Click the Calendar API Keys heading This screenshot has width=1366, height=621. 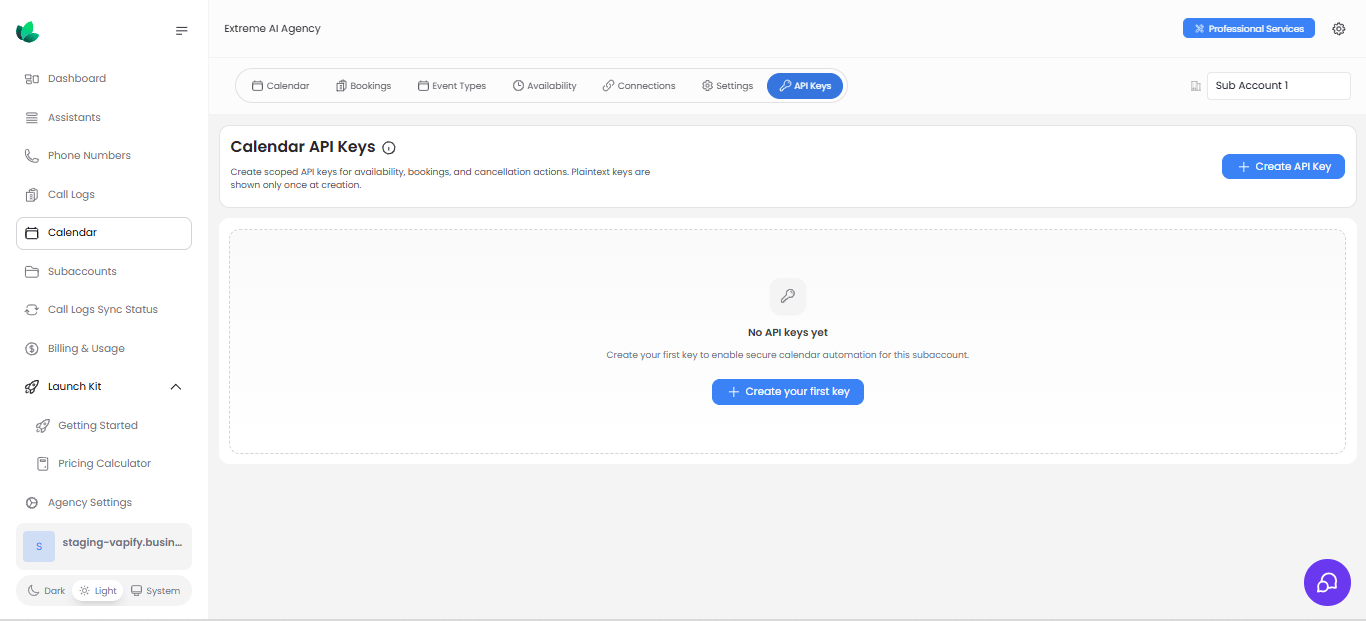(303, 147)
